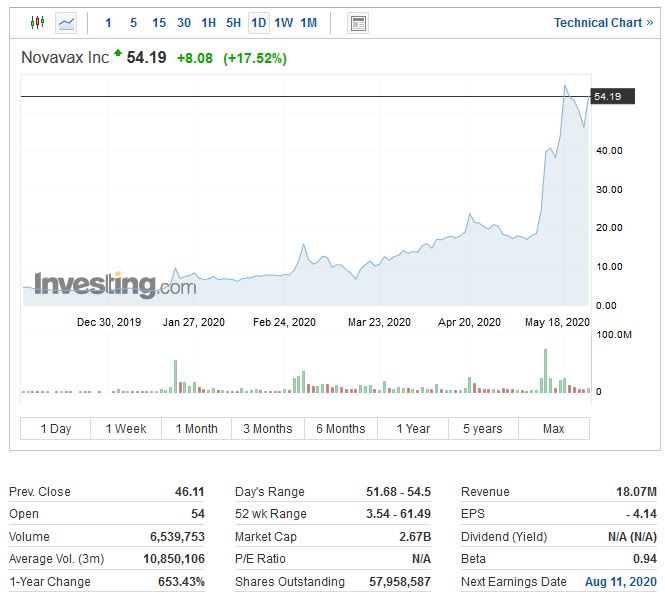Screen dimensions: 665x603
Task: Click the 20.00 price axis label
Action: click(609, 228)
